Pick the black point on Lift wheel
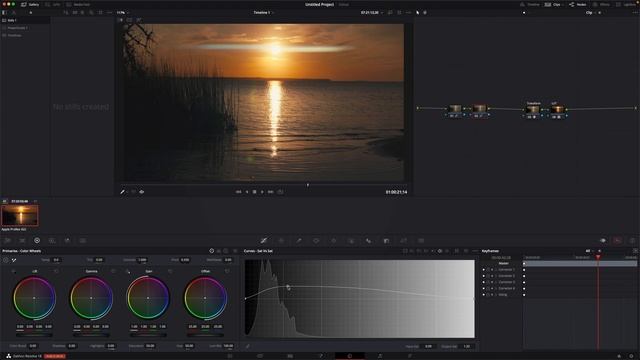640x360 pixels. 14,271
